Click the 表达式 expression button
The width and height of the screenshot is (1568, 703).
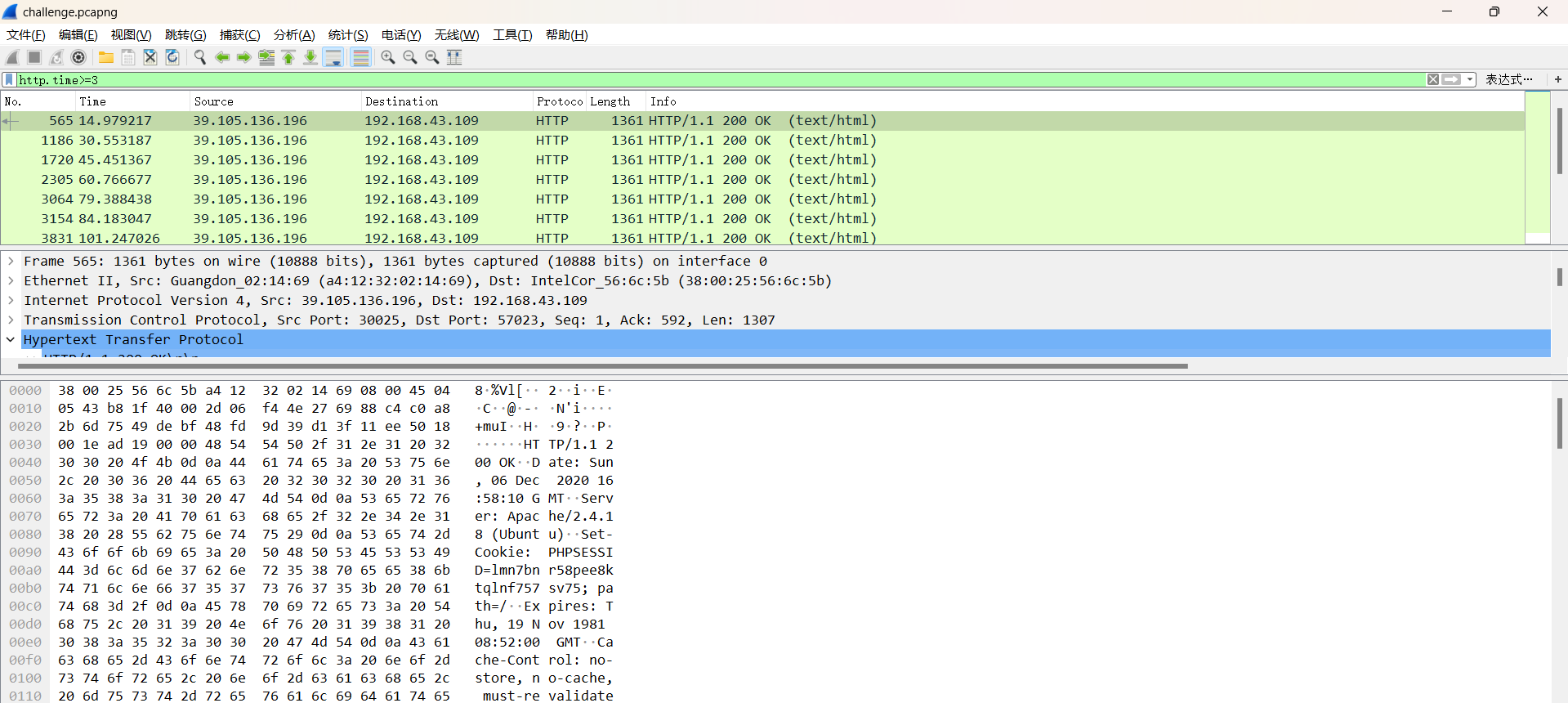click(x=1508, y=79)
